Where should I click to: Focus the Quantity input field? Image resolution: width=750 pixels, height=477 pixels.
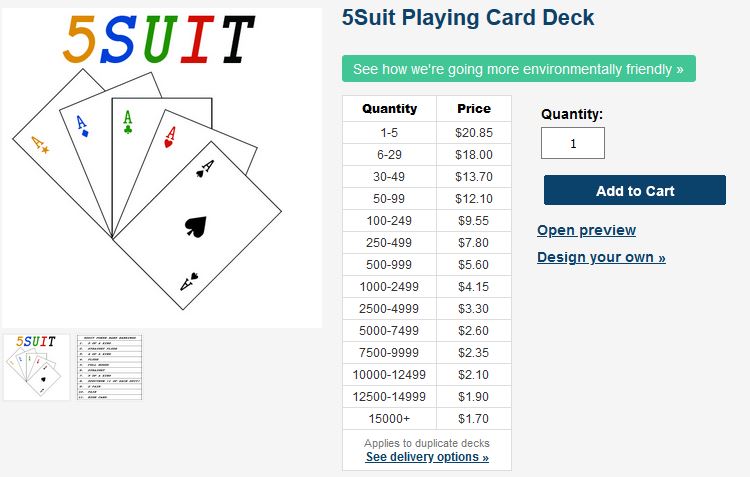(x=573, y=143)
